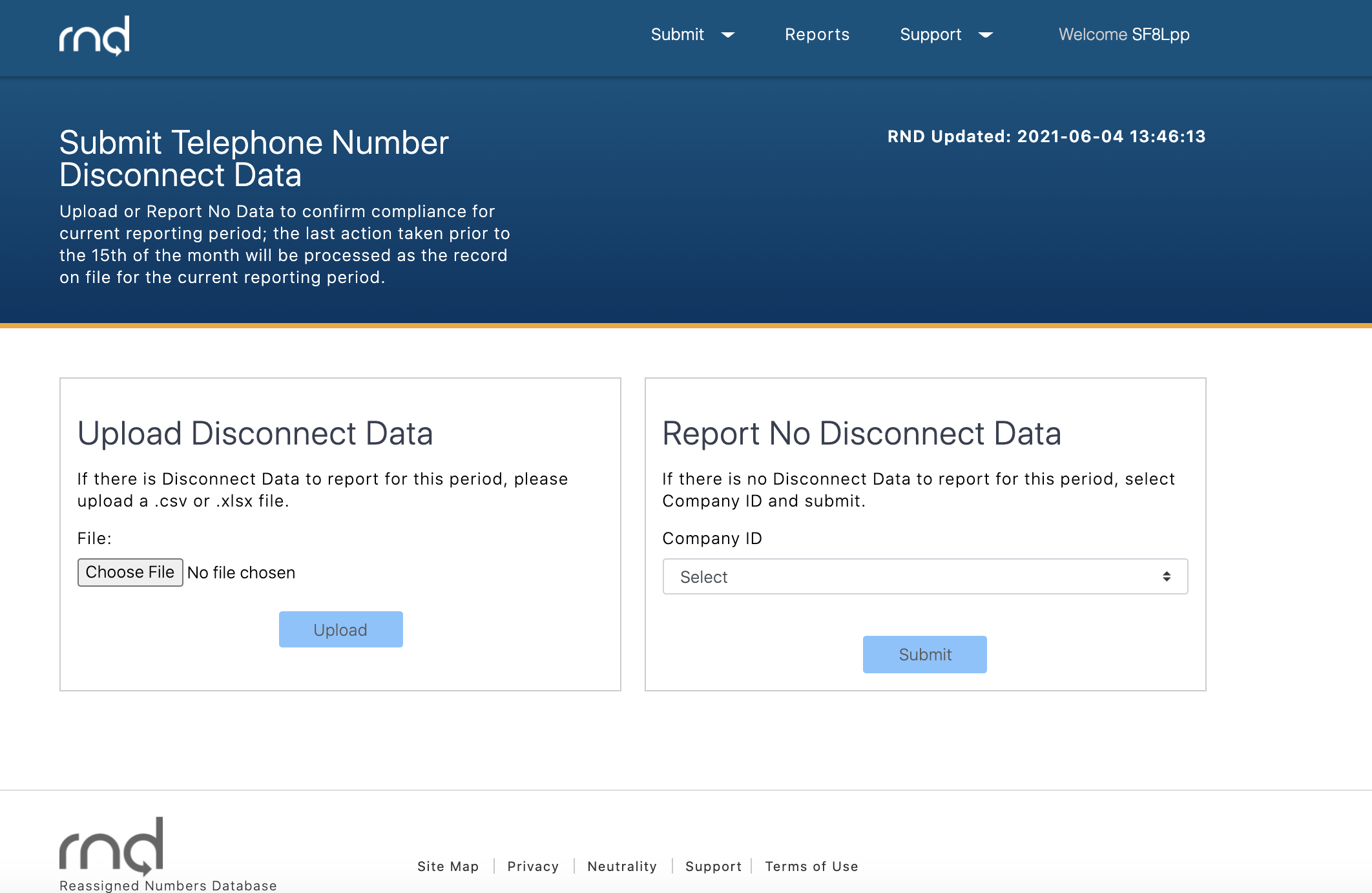Open the Privacy footer link
Image resolution: width=1372 pixels, height=893 pixels.
pos(533,867)
